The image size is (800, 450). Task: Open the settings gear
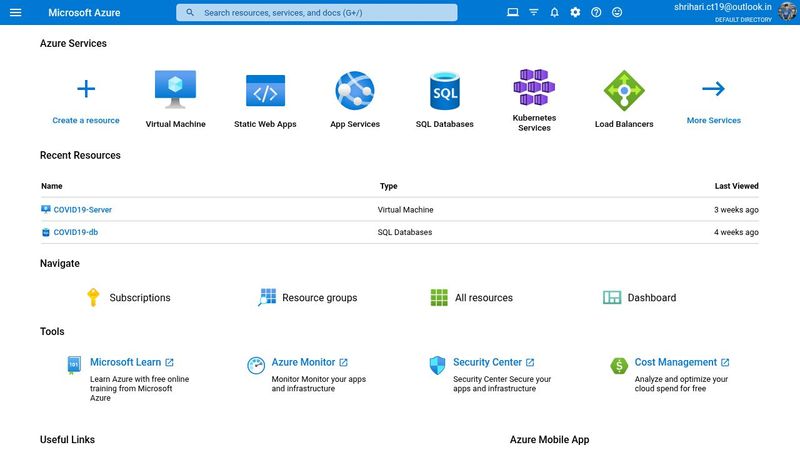[575, 12]
